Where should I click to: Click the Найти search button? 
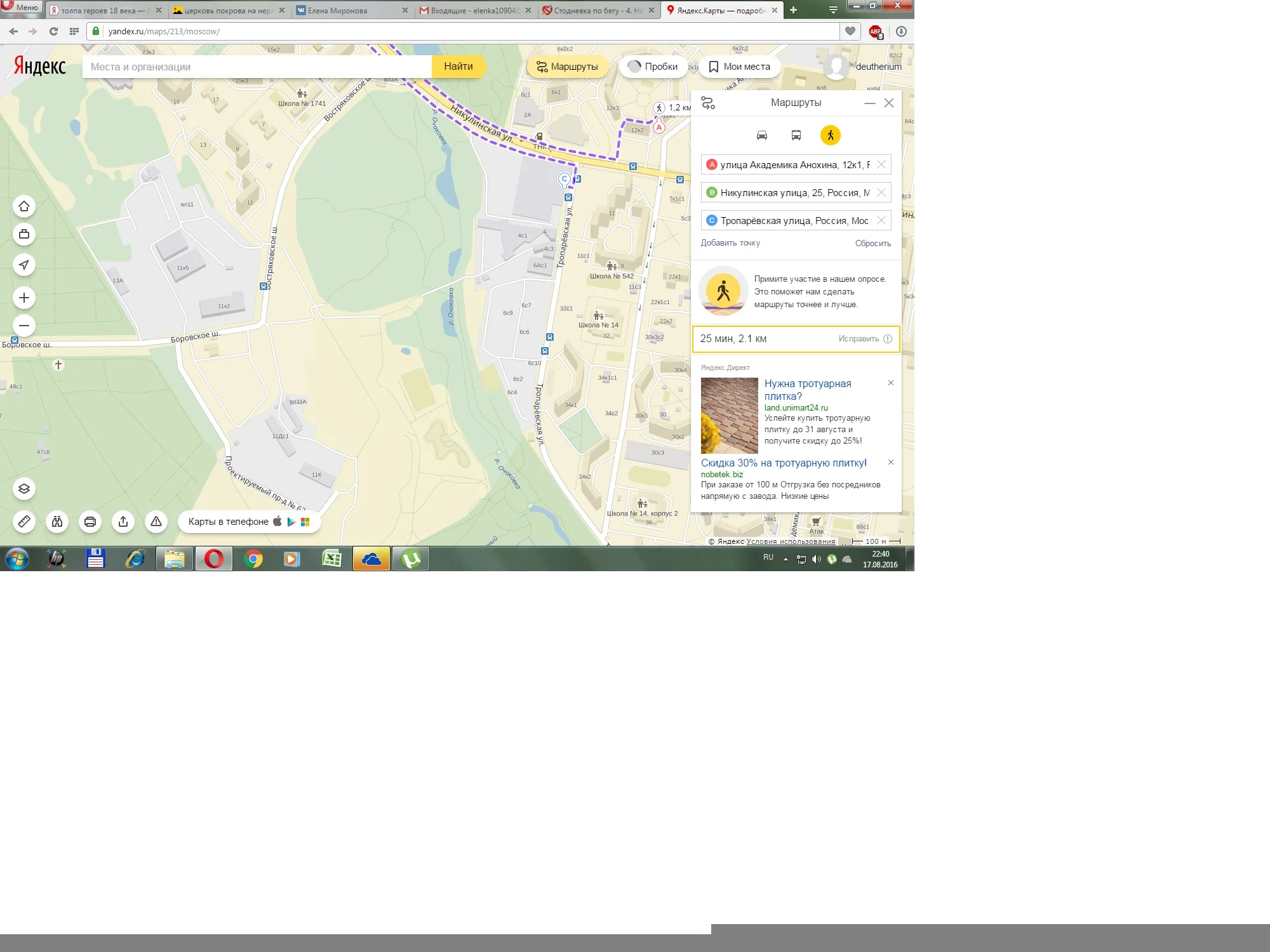click(x=458, y=67)
